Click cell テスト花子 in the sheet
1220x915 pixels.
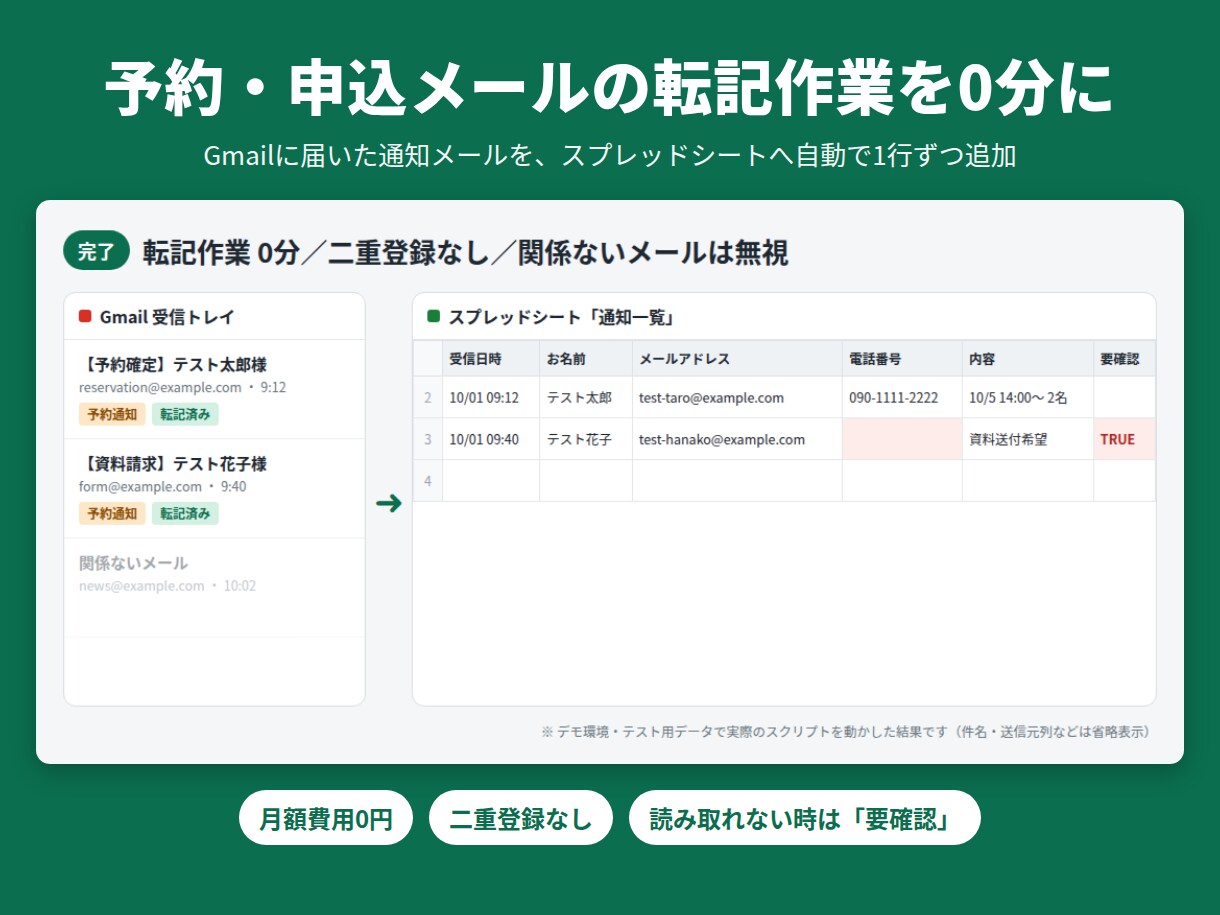coord(586,439)
